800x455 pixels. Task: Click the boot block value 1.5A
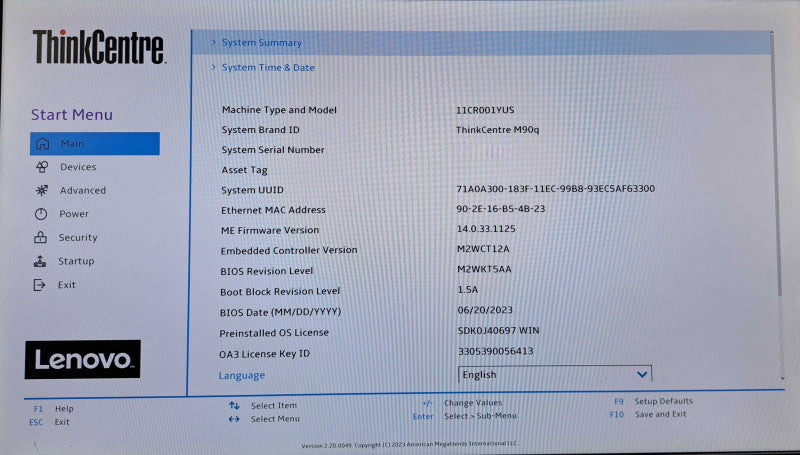point(468,289)
